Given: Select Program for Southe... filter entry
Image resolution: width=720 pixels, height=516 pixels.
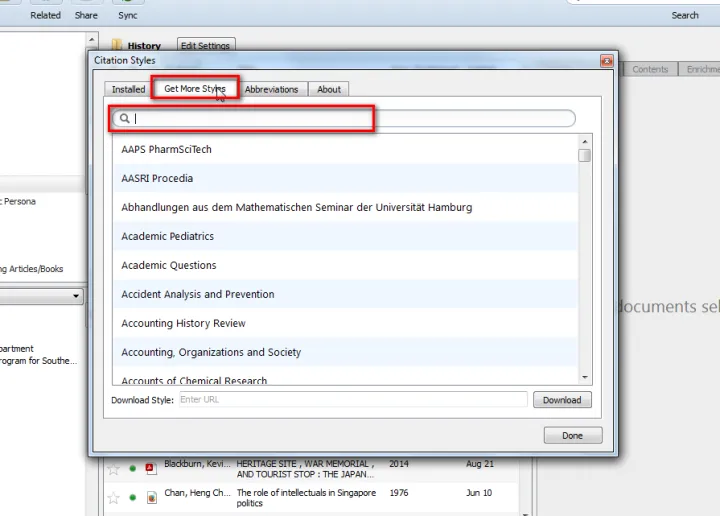Looking at the screenshot, I should coord(38,360).
